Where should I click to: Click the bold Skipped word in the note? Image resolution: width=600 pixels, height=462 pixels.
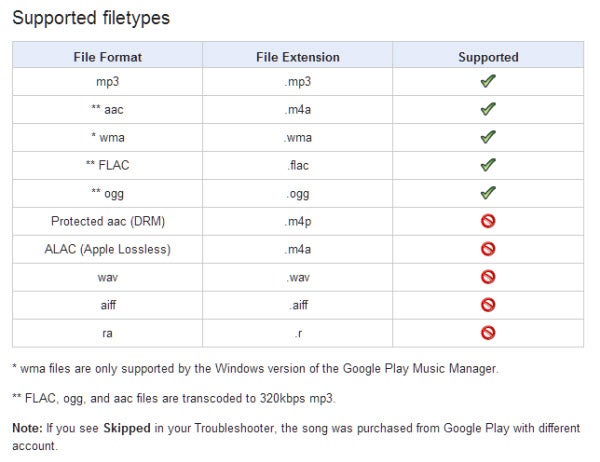(x=127, y=428)
